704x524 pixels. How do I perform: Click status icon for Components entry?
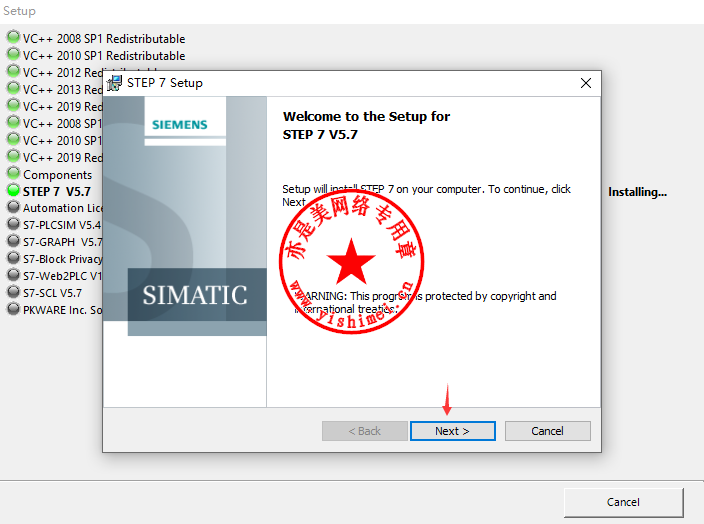(x=13, y=173)
